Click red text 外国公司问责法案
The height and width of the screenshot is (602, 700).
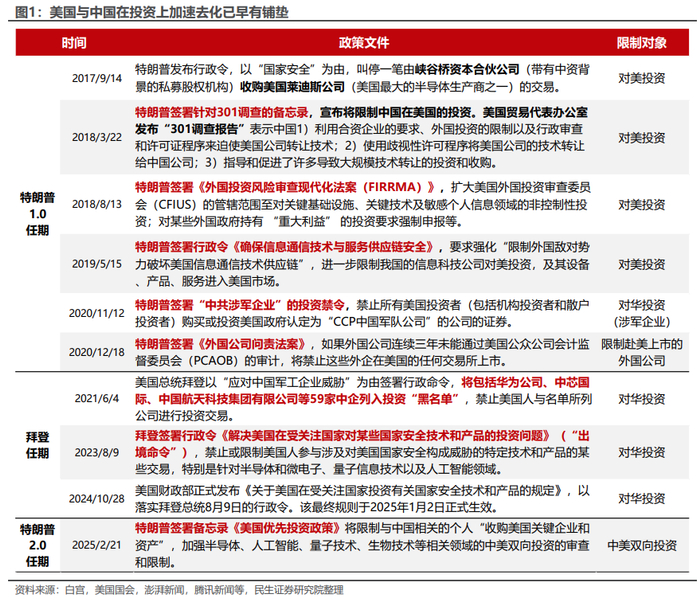coord(251,344)
